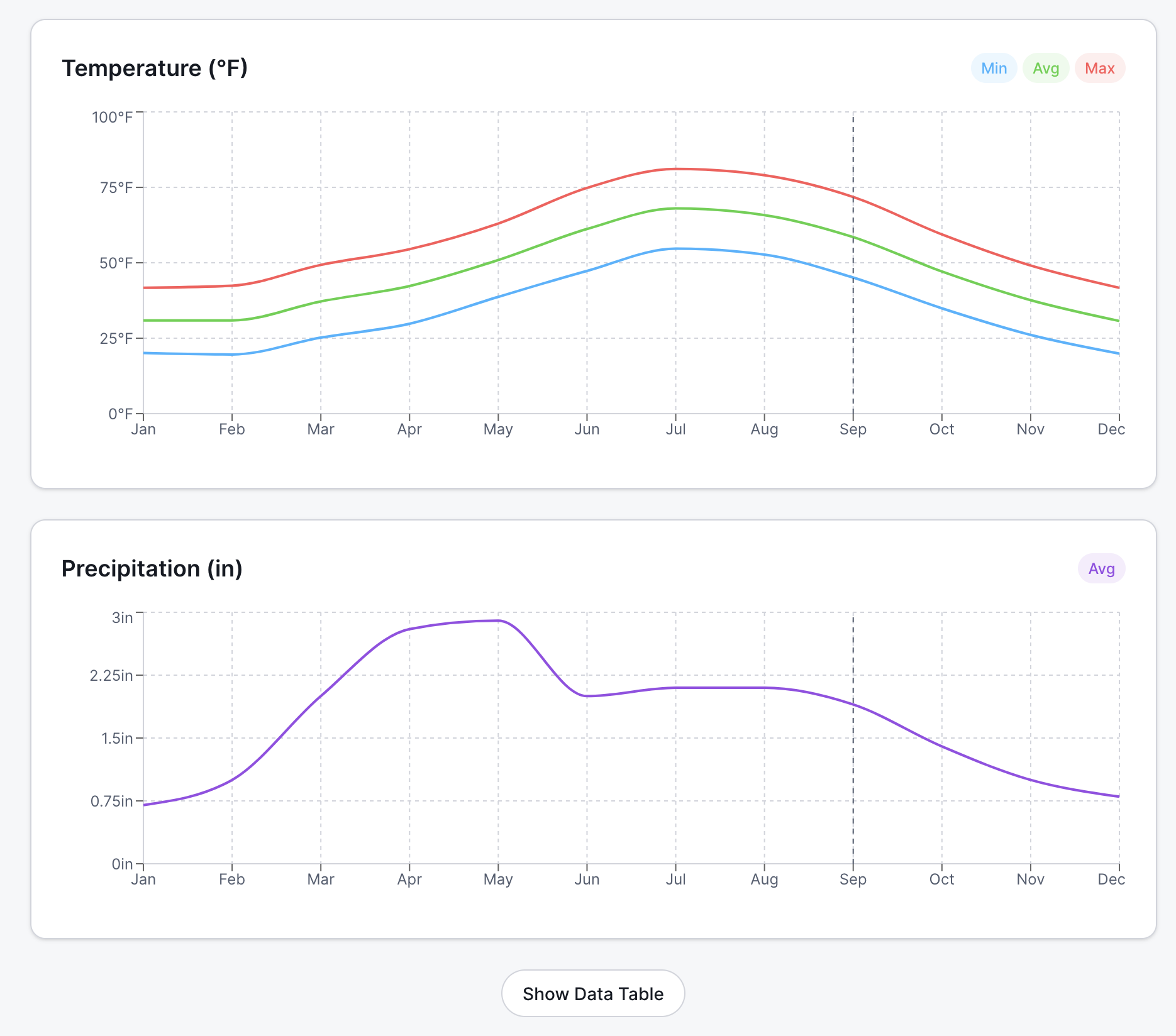Click the 3in label on the precipitation y-axis

pyautogui.click(x=123, y=618)
